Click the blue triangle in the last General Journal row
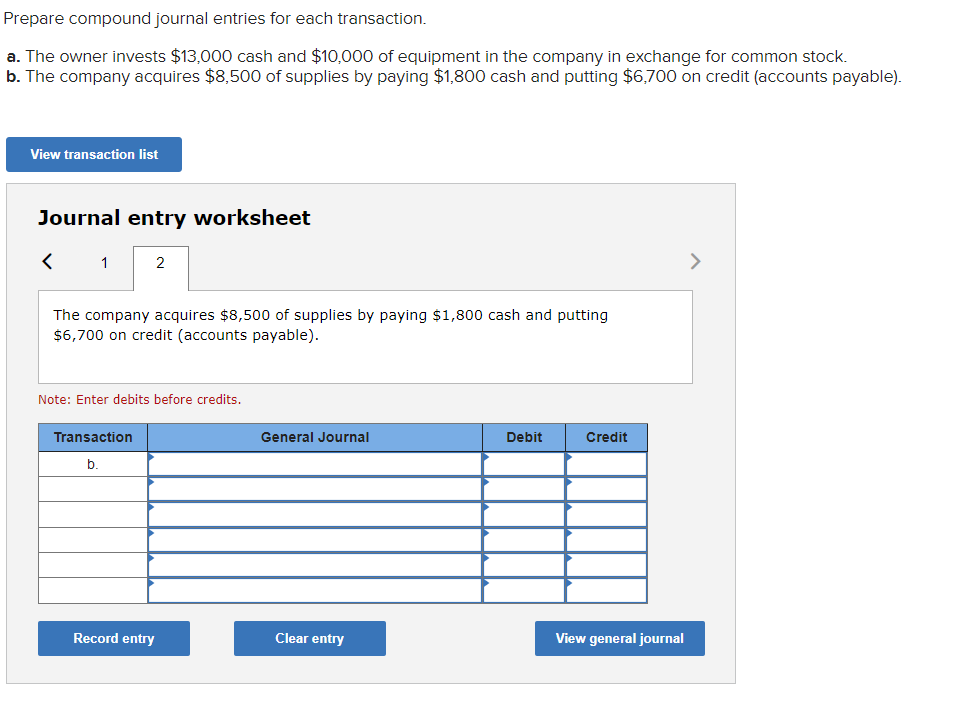Image resolution: width=973 pixels, height=708 pixels. (x=152, y=585)
